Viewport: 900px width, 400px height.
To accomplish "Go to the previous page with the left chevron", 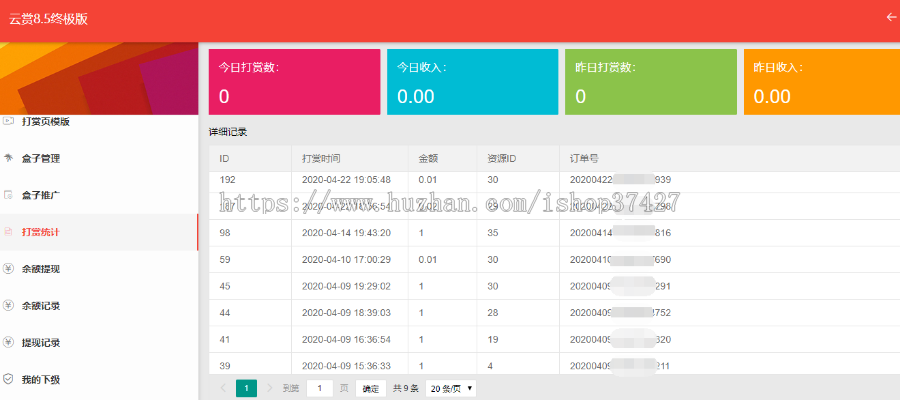I will pos(222,388).
